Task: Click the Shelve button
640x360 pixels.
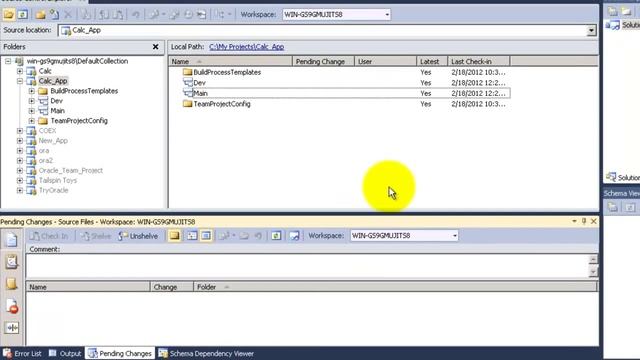Action: tap(96, 236)
